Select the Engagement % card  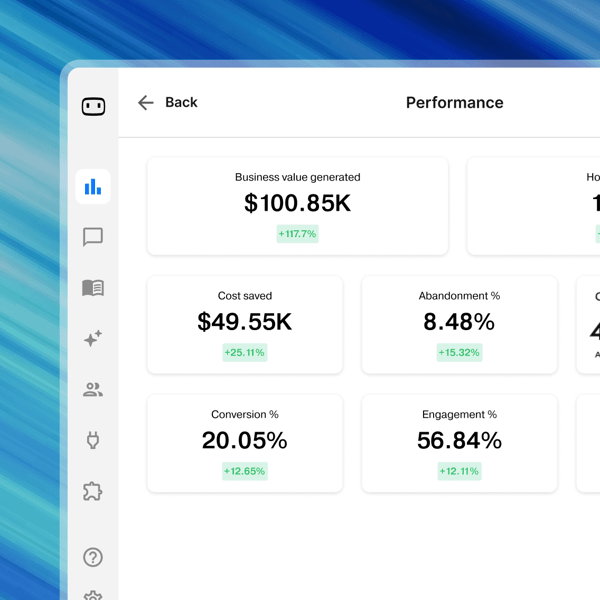coord(459,443)
